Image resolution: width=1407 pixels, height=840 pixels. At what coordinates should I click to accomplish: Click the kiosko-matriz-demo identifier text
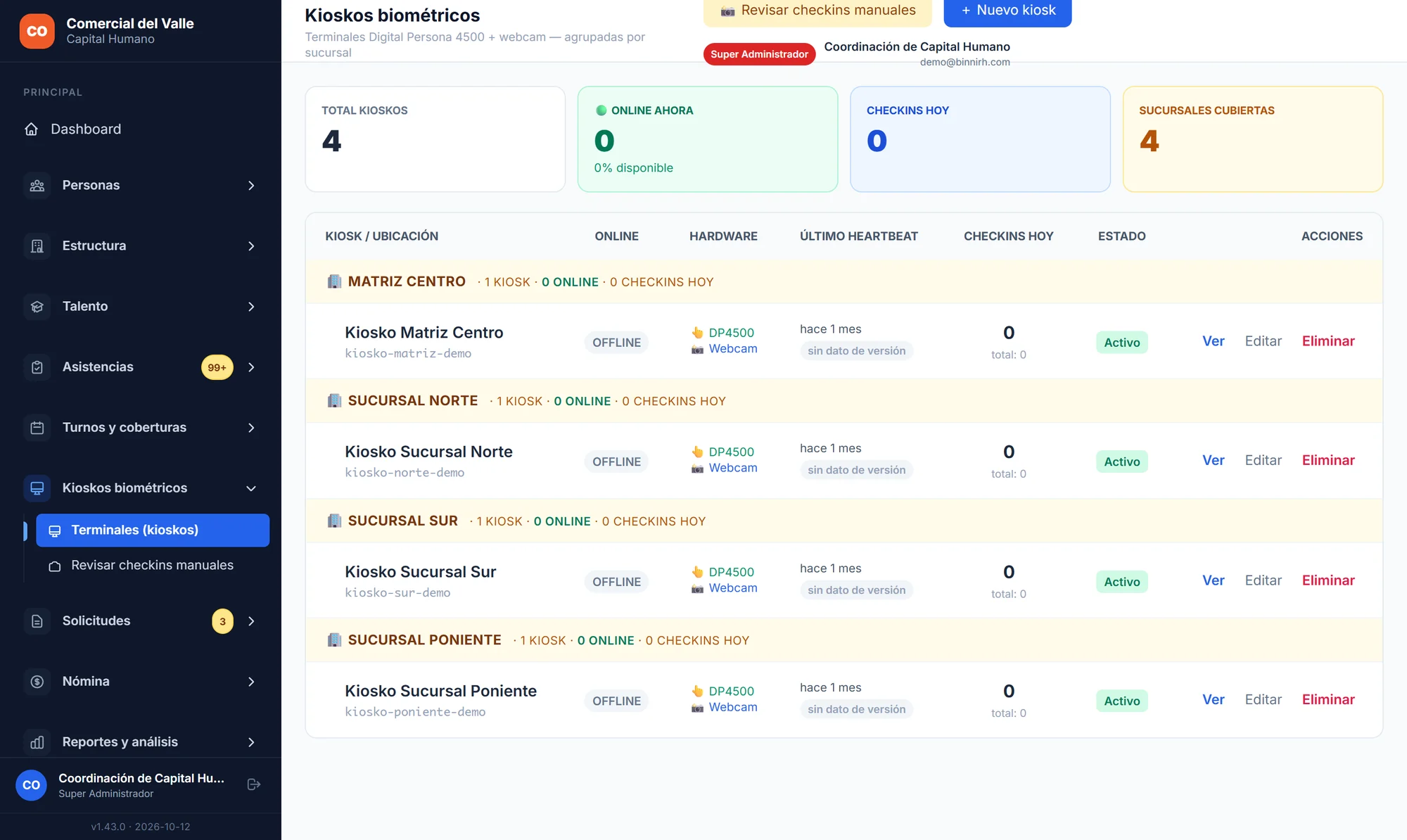point(408,353)
